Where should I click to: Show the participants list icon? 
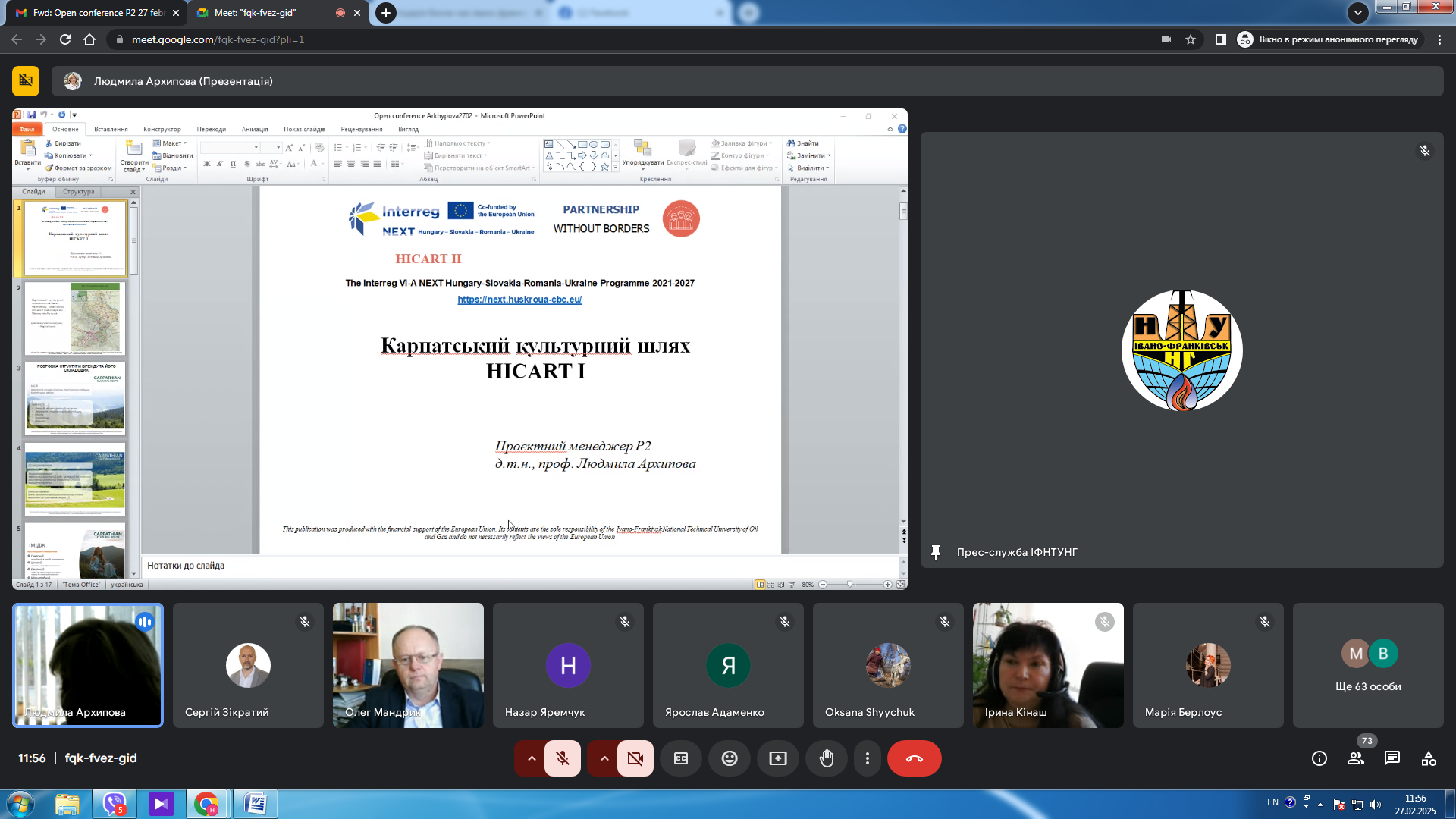pos(1356,758)
